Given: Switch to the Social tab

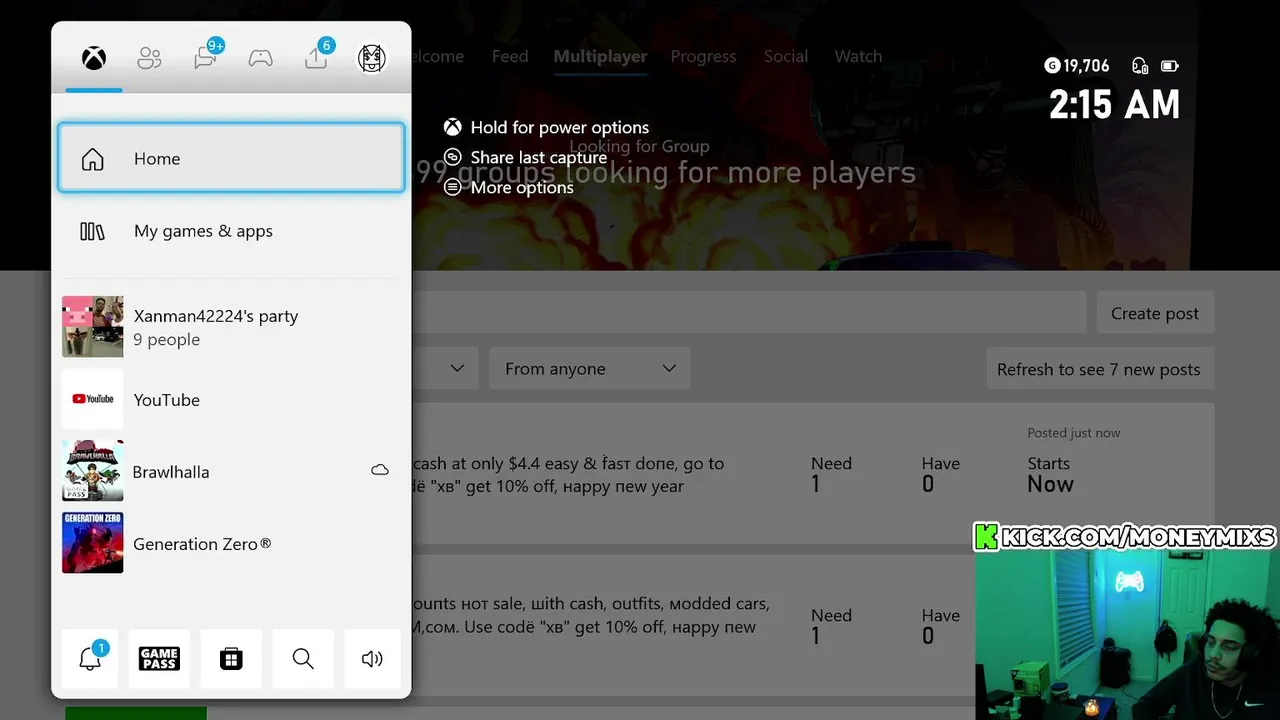Looking at the screenshot, I should pyautogui.click(x=786, y=56).
